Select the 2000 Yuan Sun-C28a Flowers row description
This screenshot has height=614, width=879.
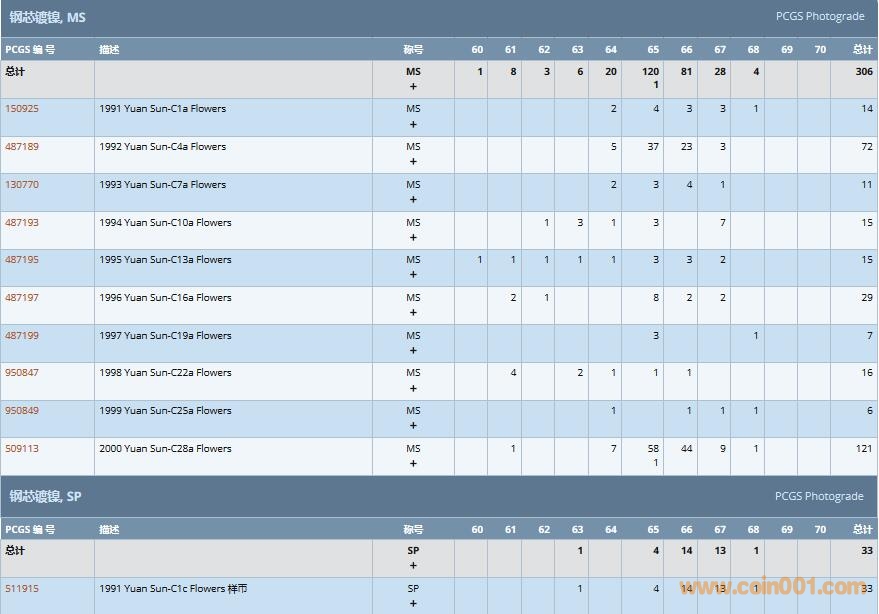click(165, 449)
